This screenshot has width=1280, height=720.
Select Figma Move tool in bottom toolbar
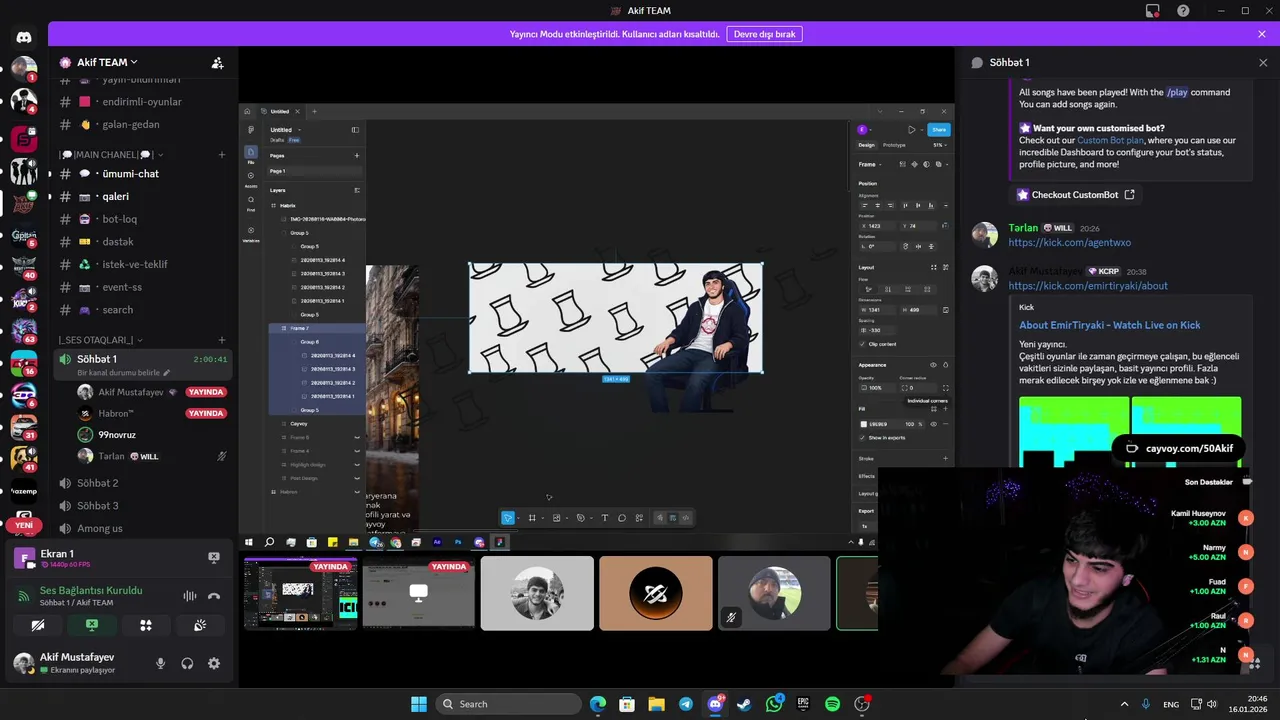click(508, 518)
